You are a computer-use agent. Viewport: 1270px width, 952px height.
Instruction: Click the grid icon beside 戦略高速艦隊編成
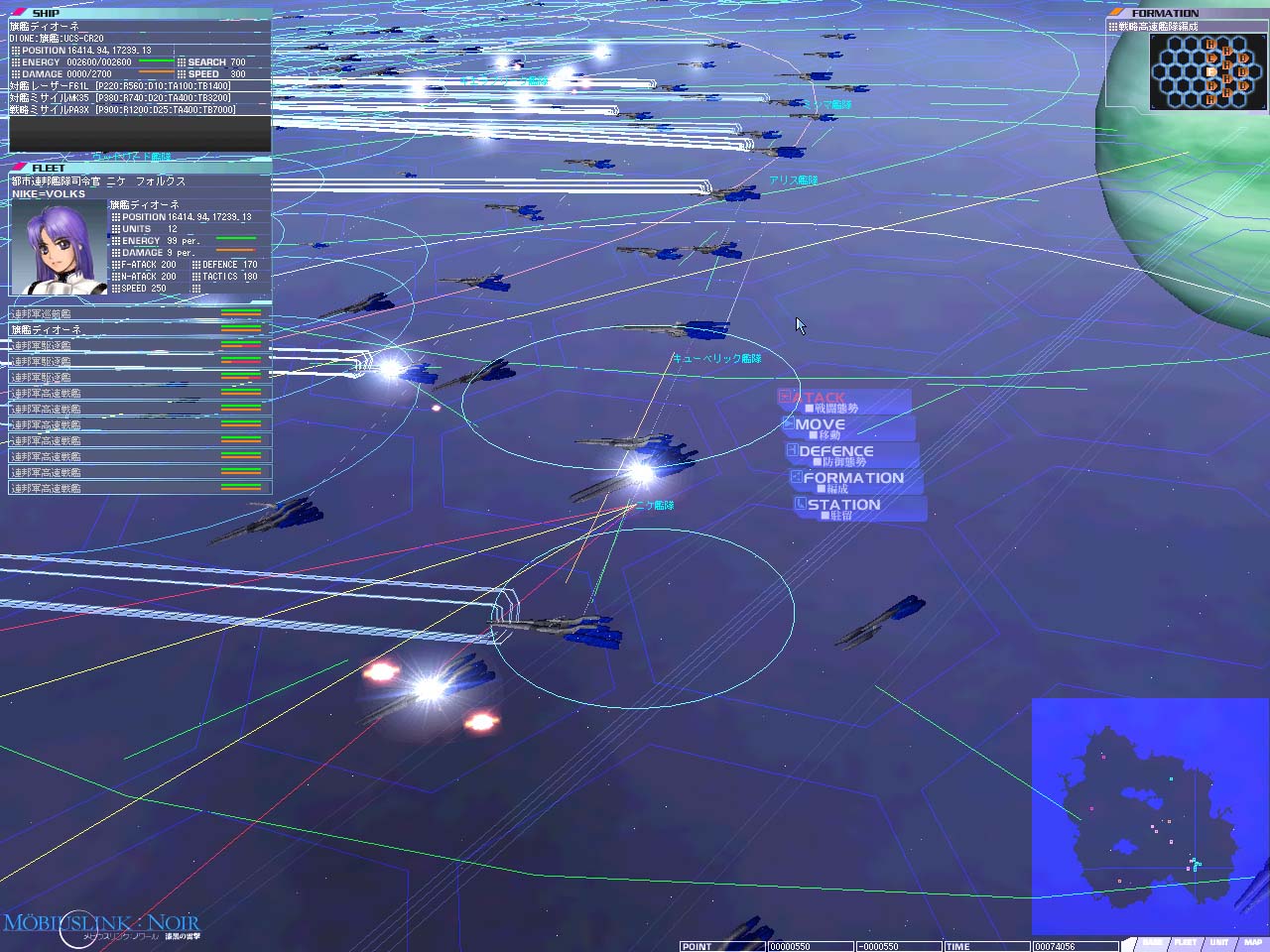tap(1113, 27)
